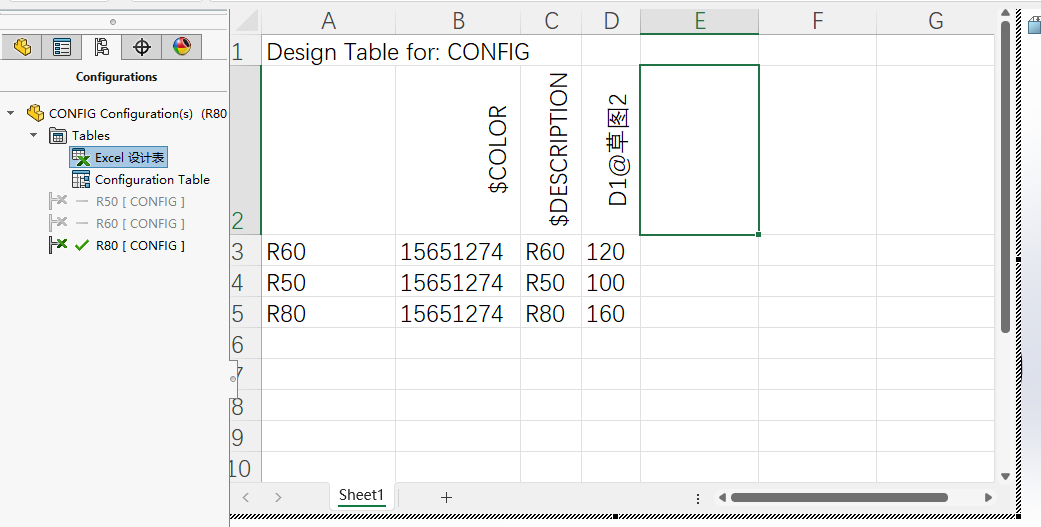1041x527 pixels.
Task: Click the $DESCRIPTION header cell
Action: tap(551, 150)
